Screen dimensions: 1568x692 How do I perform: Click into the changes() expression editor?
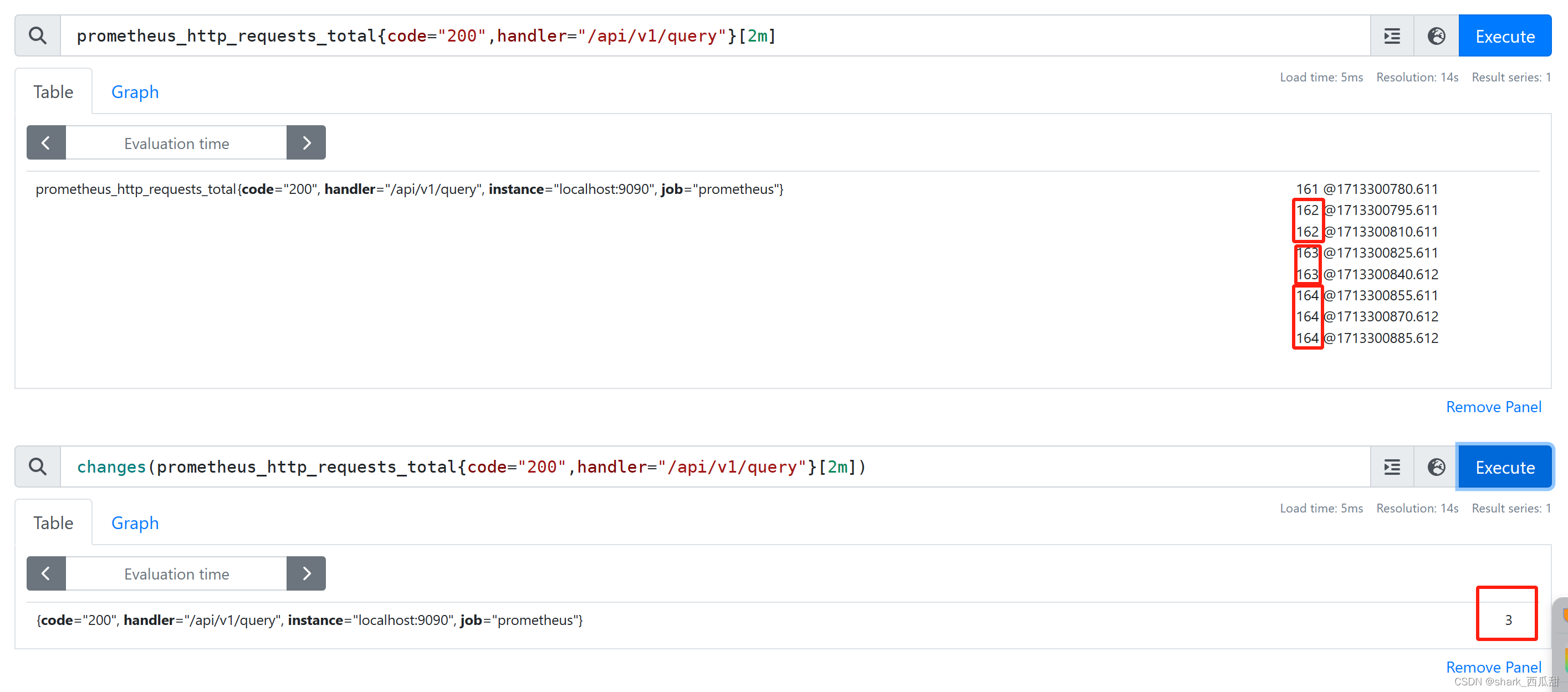[x=715, y=467]
